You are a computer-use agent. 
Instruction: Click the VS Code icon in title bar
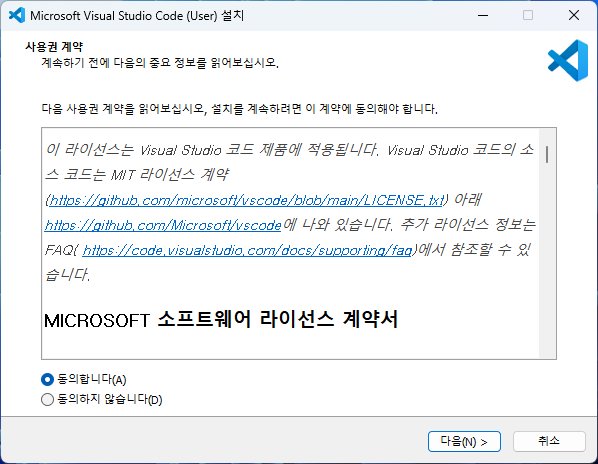(x=17, y=15)
